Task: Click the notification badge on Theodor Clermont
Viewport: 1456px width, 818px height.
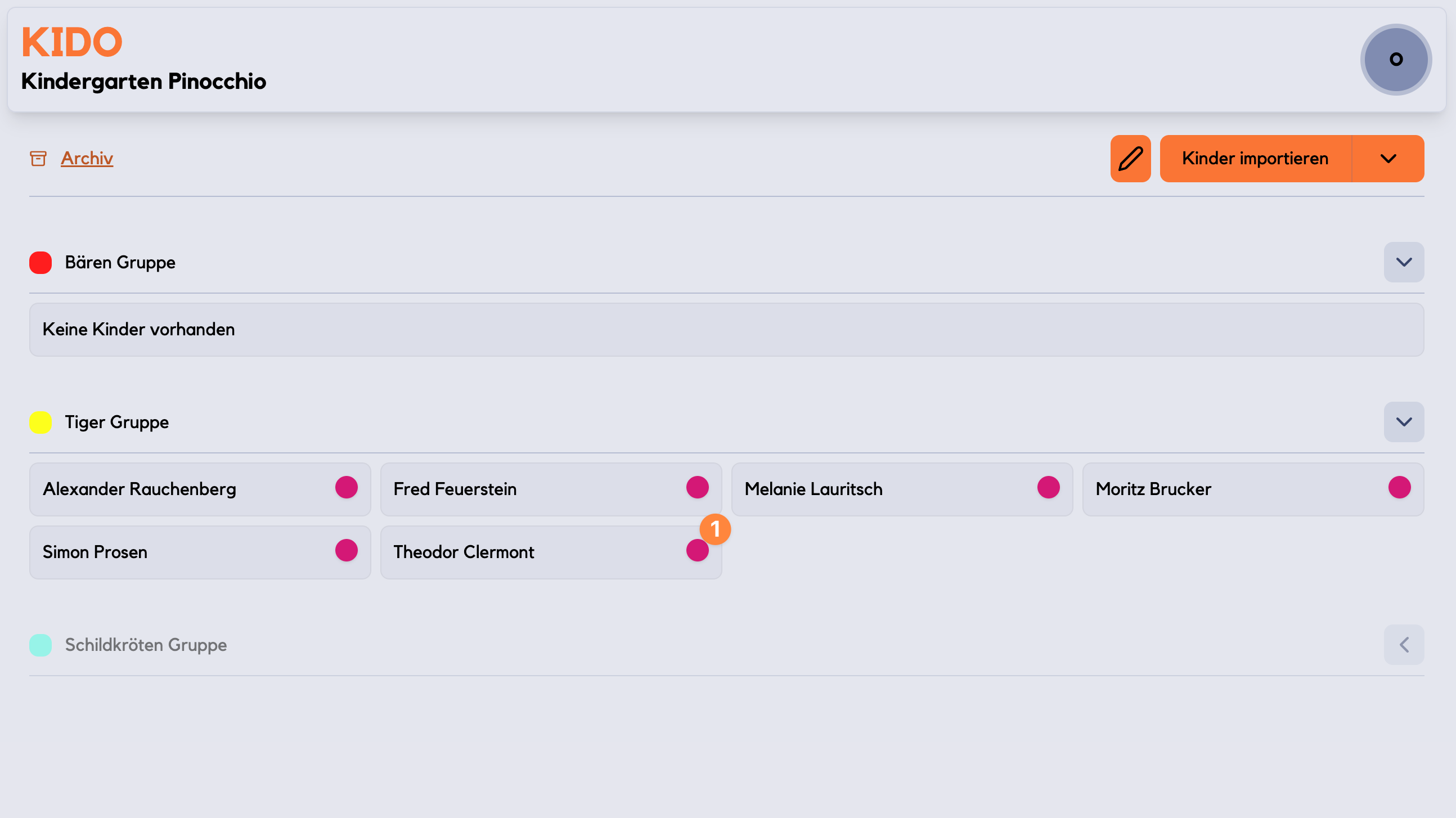Action: click(x=715, y=530)
